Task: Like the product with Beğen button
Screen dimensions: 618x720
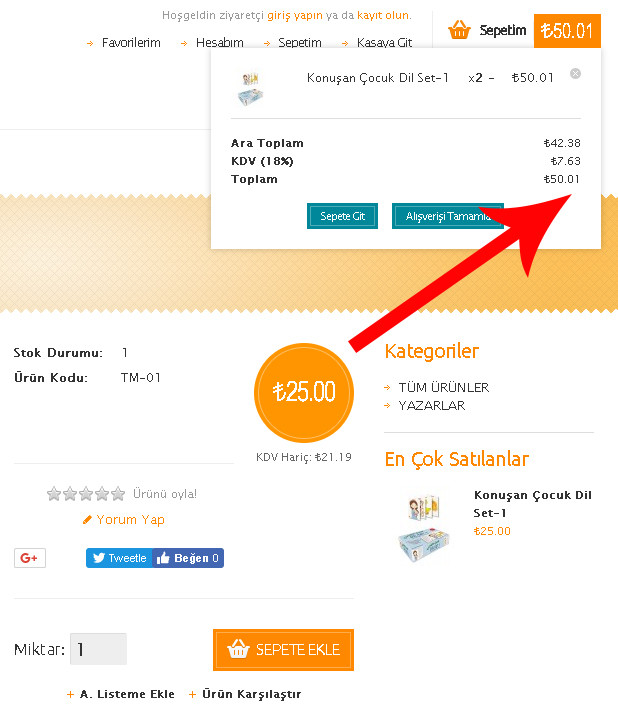Action: point(188,558)
